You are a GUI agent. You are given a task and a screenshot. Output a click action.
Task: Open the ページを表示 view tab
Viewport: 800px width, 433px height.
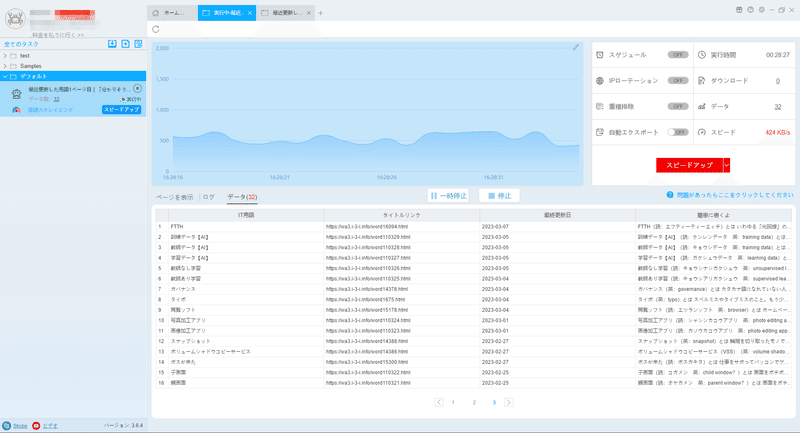pos(174,197)
